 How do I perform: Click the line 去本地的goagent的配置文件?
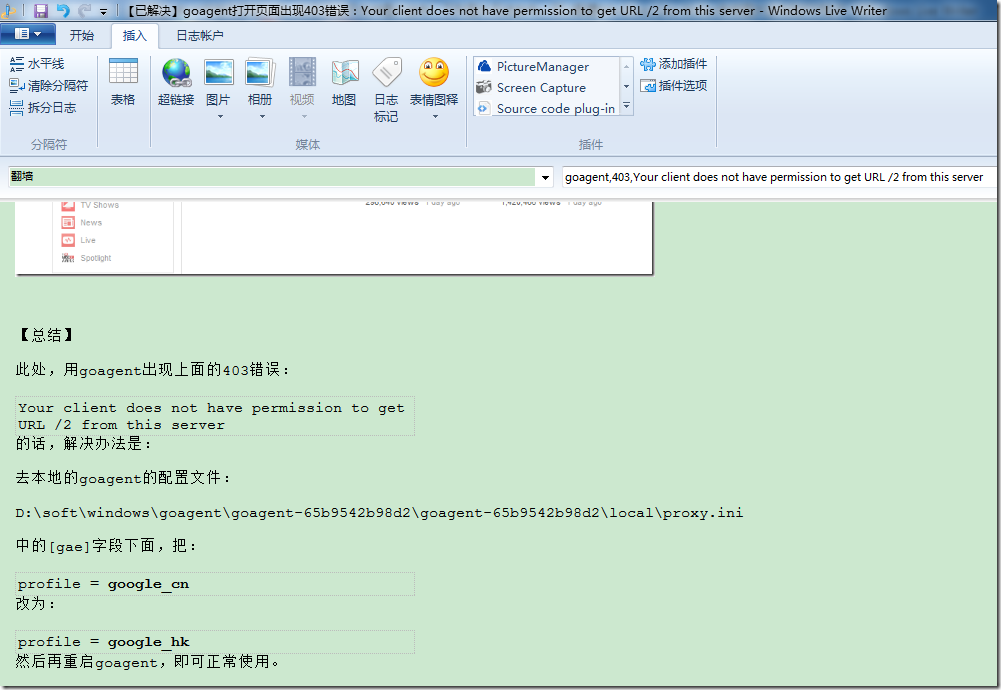pyautogui.click(x=123, y=478)
